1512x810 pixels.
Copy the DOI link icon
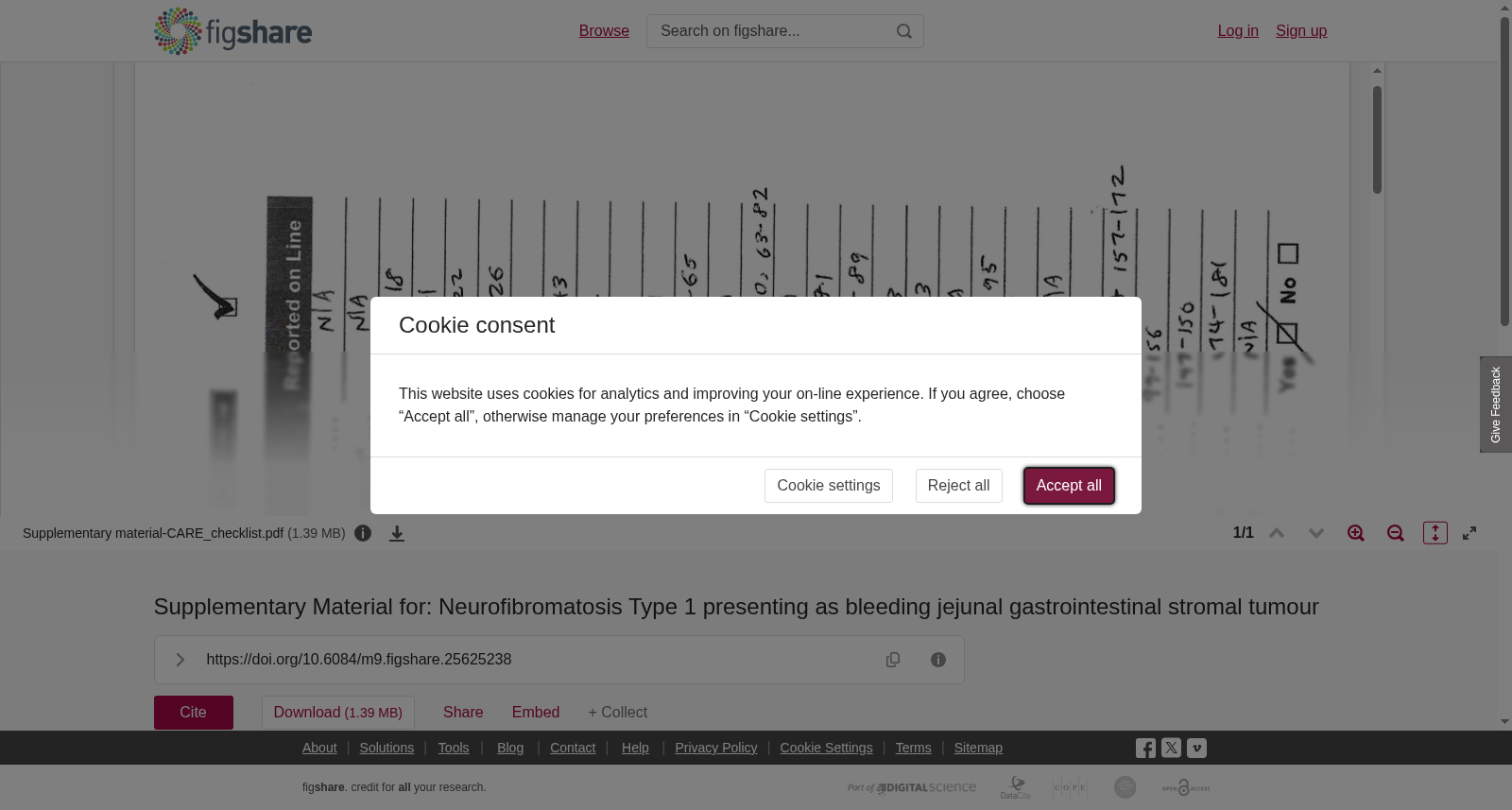coord(893,660)
